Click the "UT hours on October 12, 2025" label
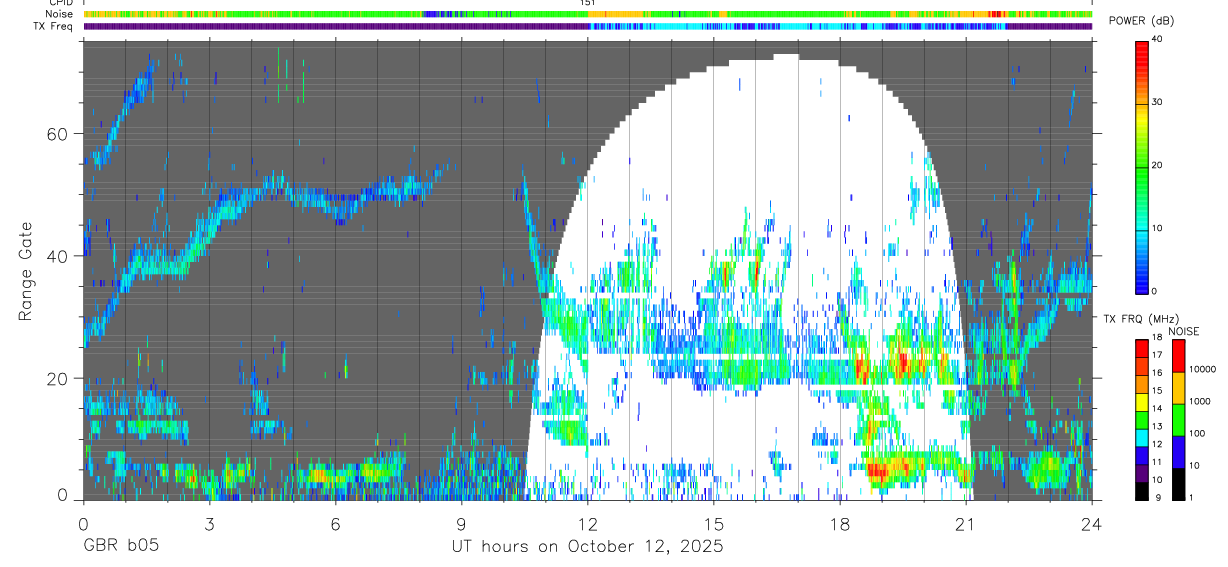This screenshot has height=567, width=1228. [586, 547]
